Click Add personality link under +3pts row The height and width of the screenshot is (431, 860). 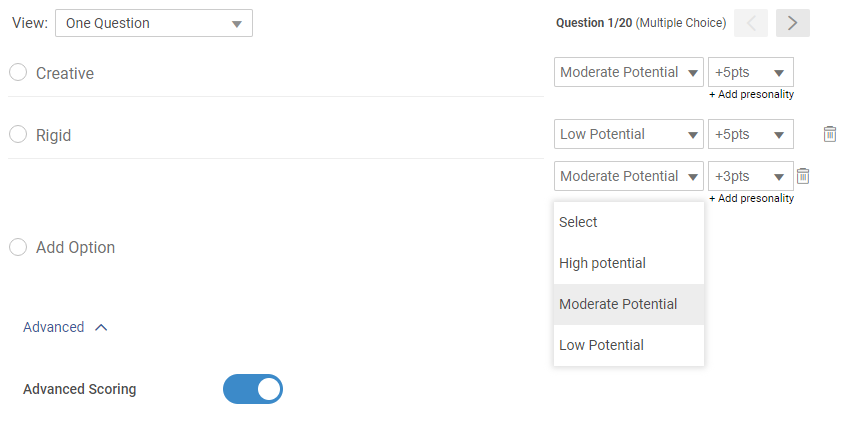(751, 198)
